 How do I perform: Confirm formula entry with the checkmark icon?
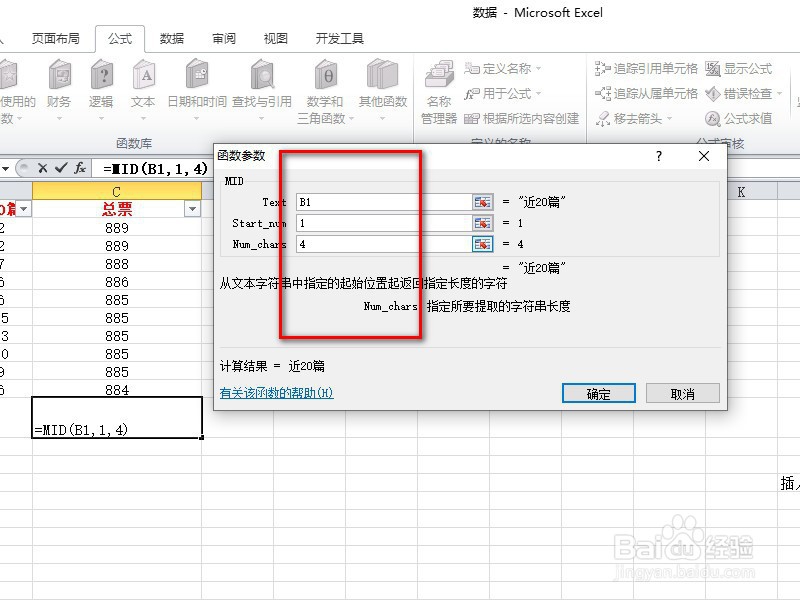(61, 168)
